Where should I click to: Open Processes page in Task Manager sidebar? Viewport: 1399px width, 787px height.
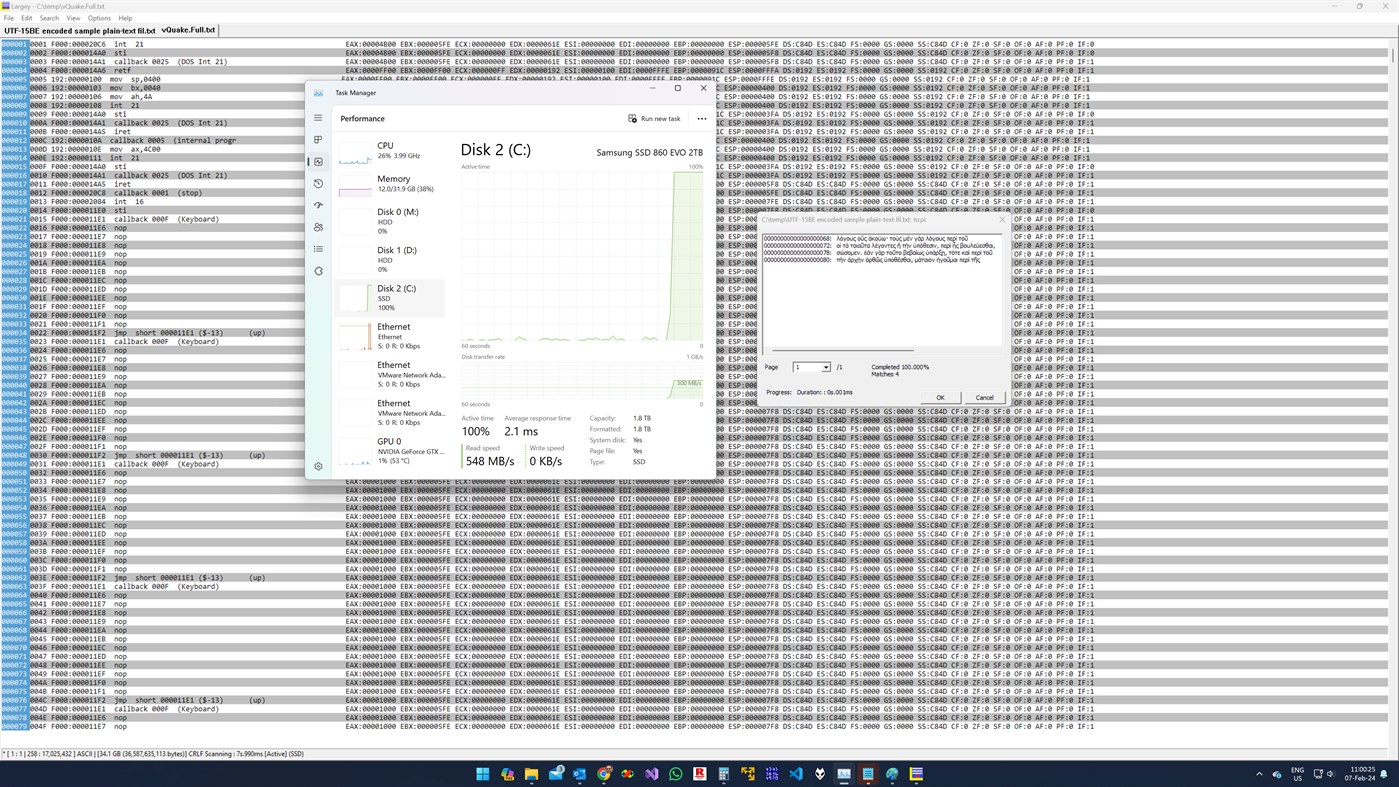[x=318, y=140]
